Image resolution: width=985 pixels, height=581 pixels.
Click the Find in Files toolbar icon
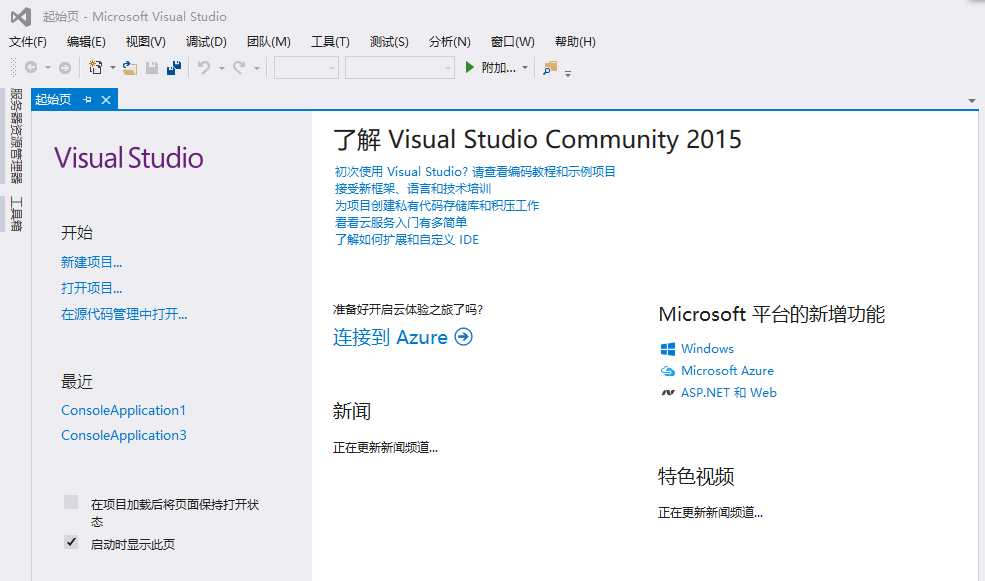click(x=550, y=67)
